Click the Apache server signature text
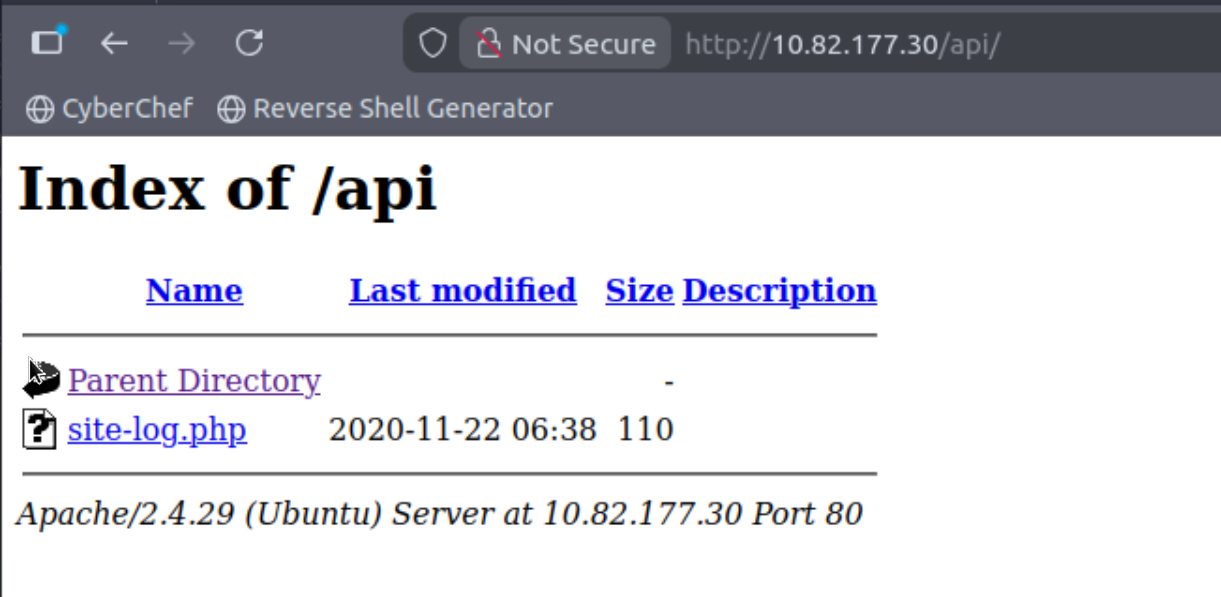 [439, 514]
